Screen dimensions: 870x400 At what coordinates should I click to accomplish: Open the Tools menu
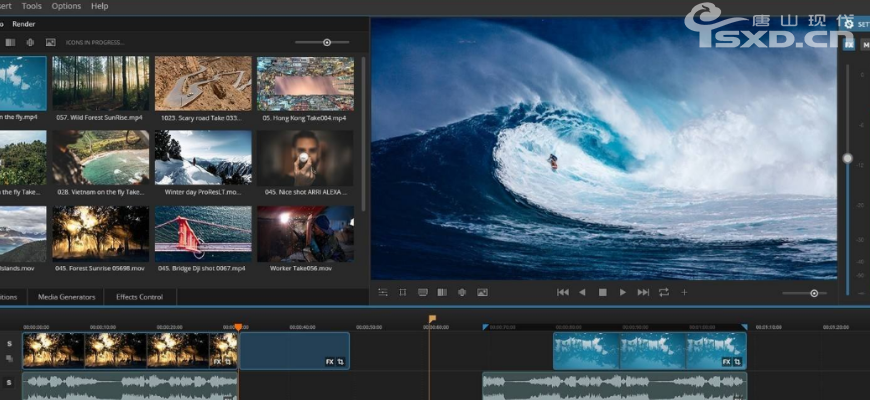(x=32, y=6)
